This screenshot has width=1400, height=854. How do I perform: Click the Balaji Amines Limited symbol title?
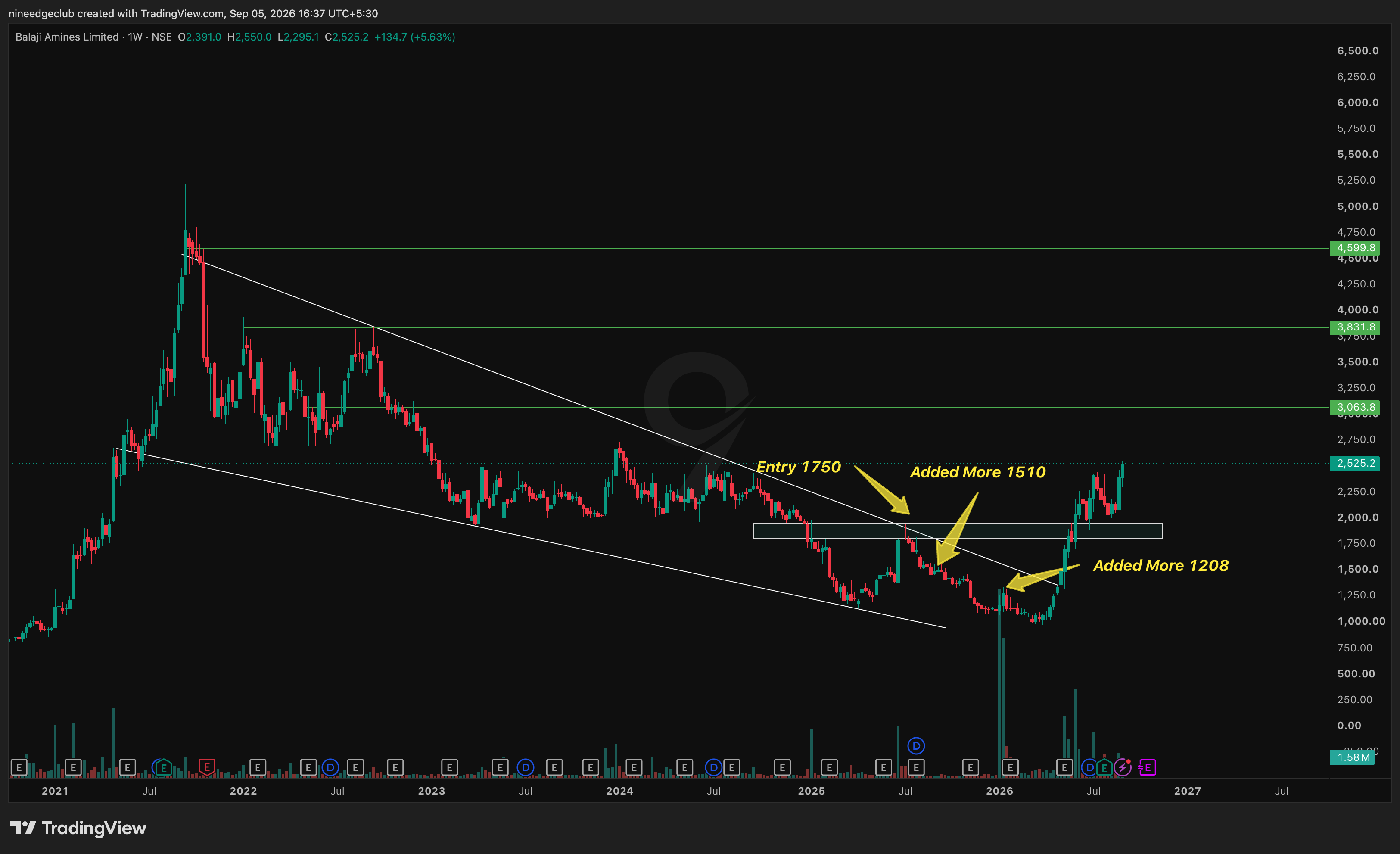tap(67, 37)
